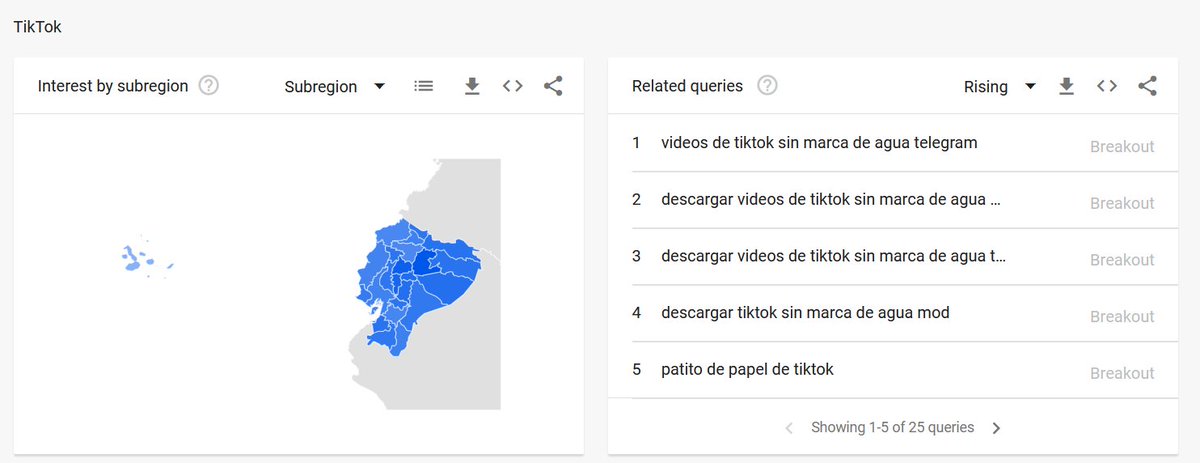1200x463 pixels.
Task: Click Breakout label for 'agua mod' query row
Action: click(x=1122, y=316)
